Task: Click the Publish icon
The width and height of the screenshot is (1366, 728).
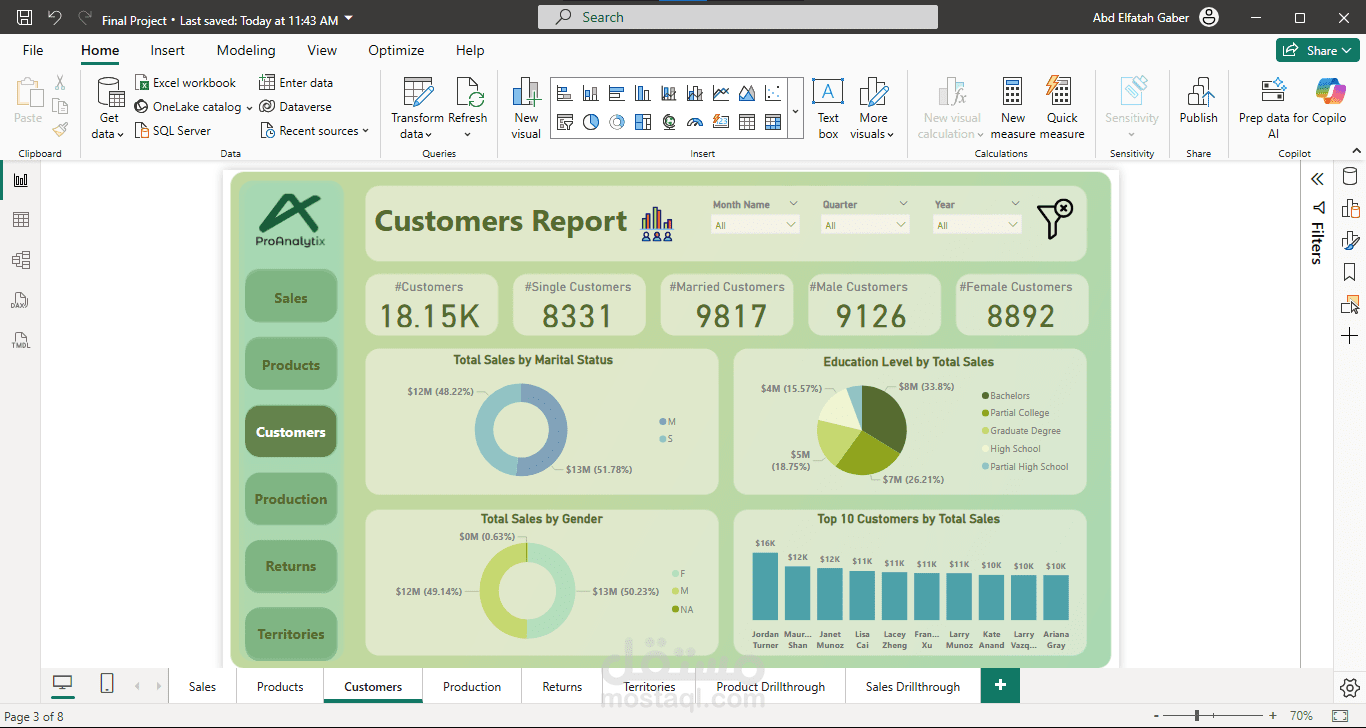Action: click(1198, 93)
